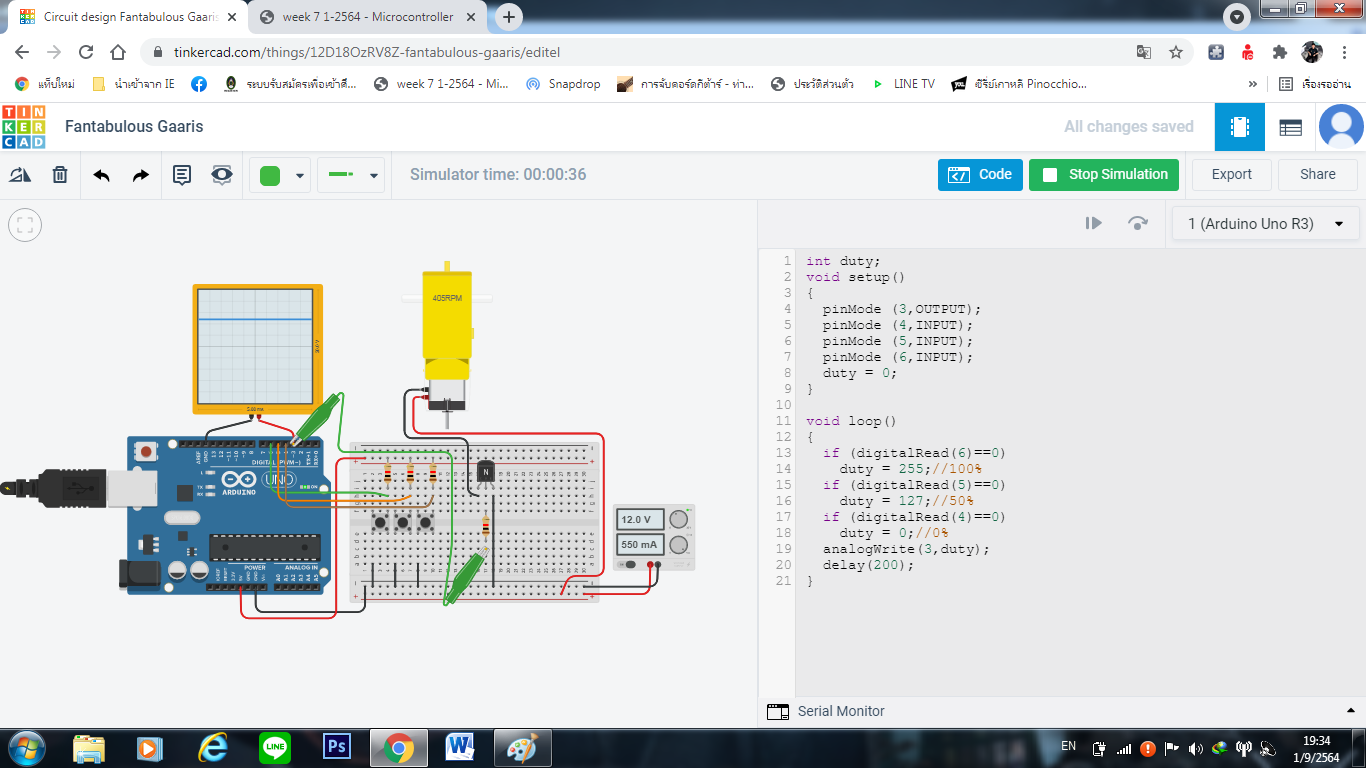Click the Tinkercad logo
Viewport: 1366px width, 768px height.
point(24,127)
